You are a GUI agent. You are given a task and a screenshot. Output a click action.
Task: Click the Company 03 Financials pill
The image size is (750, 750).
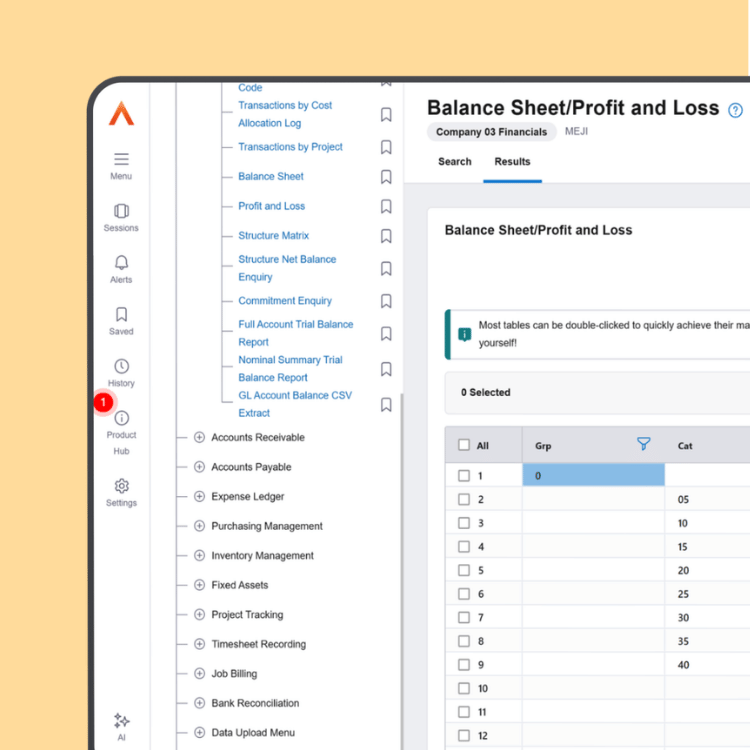point(491,132)
